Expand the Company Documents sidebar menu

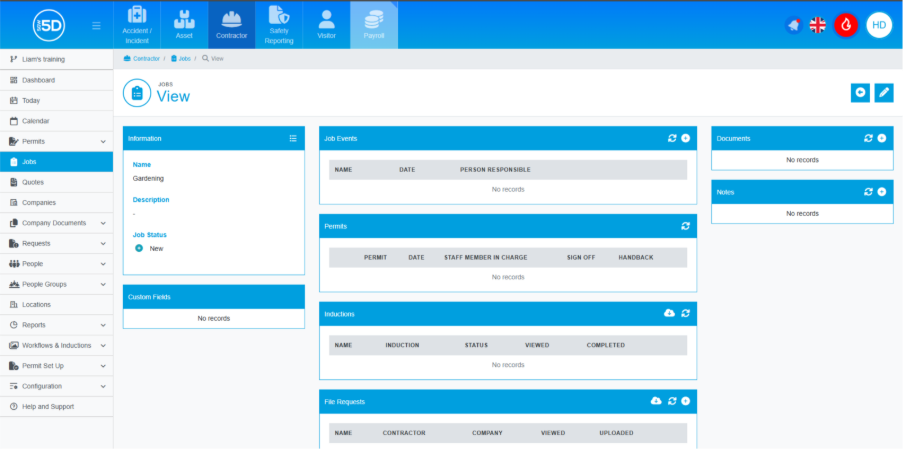coord(103,223)
